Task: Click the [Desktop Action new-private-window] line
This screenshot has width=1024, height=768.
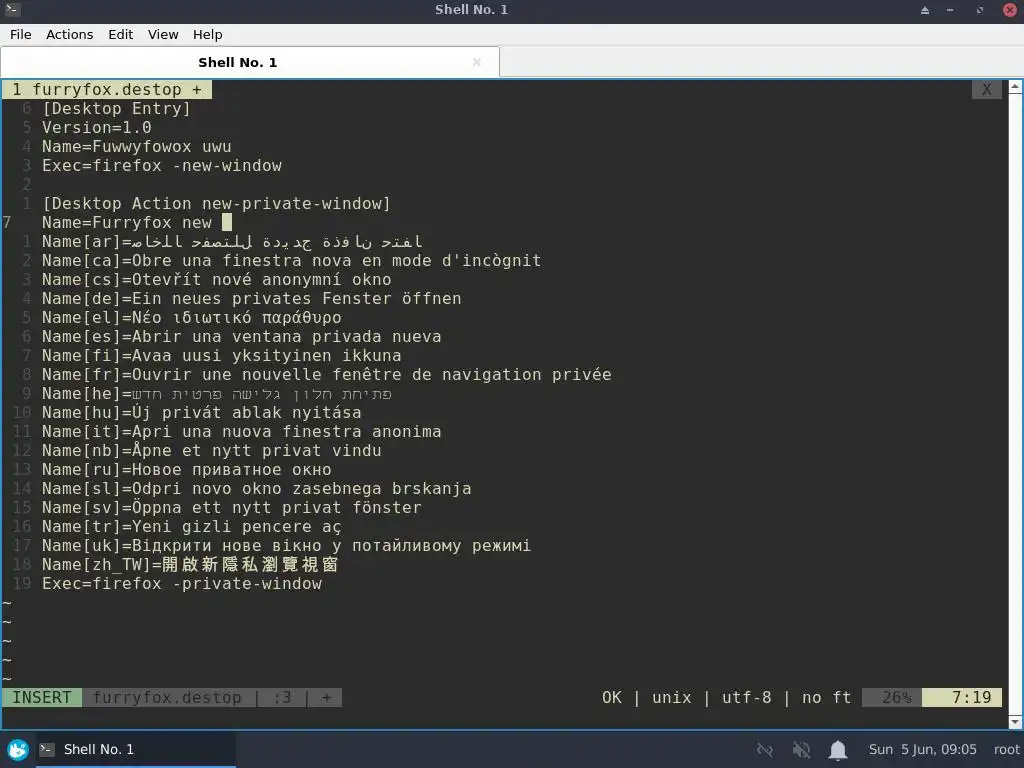Action: tap(216, 204)
